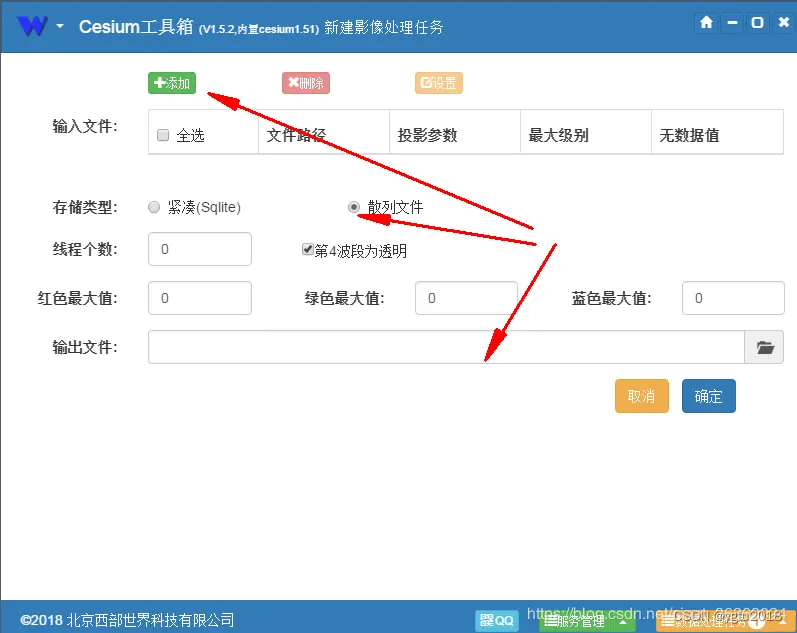
Task: Click the green 添加 (add) button
Action: pos(172,83)
